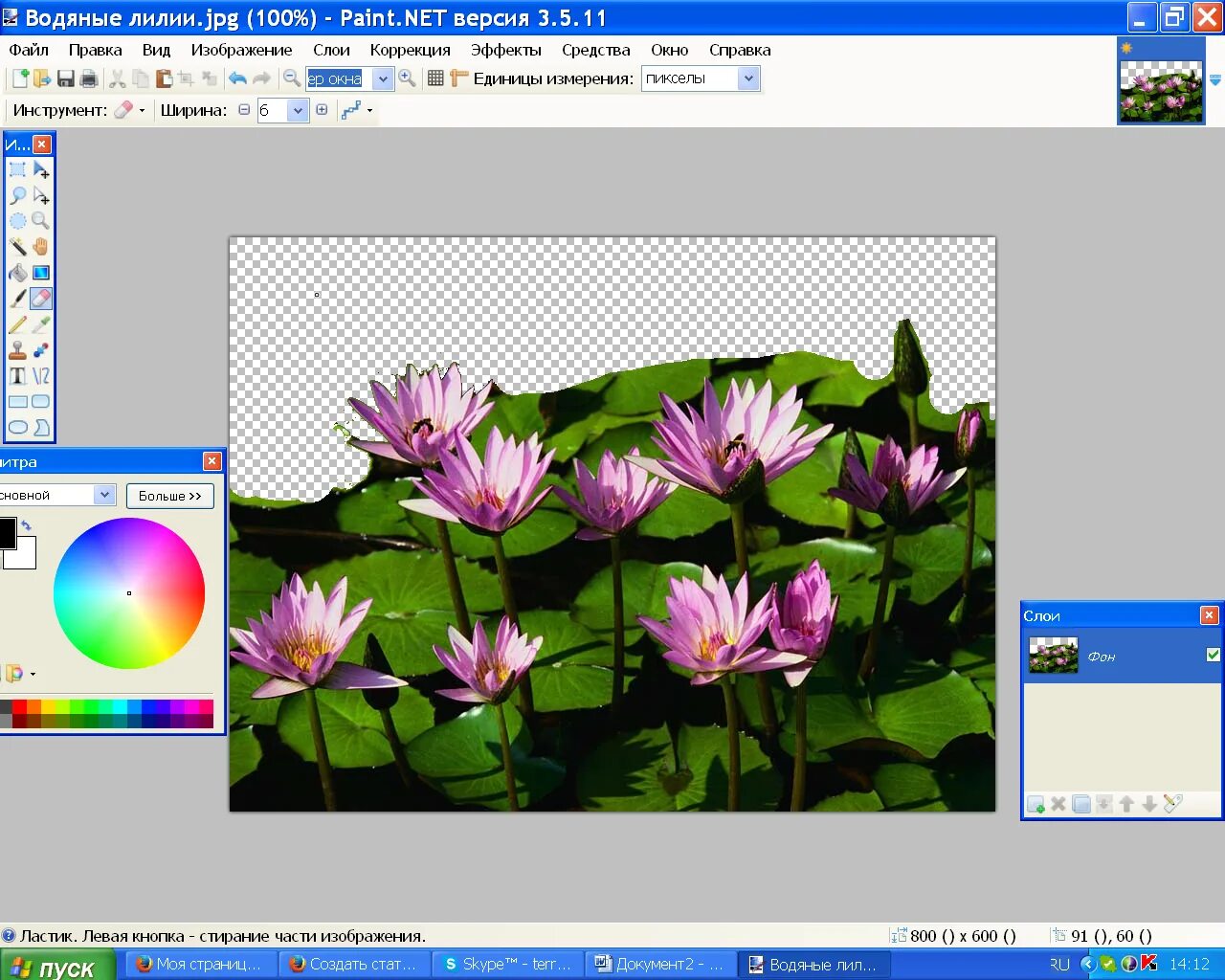
Task: Decrease brush width with the minus button
Action: coord(244,110)
